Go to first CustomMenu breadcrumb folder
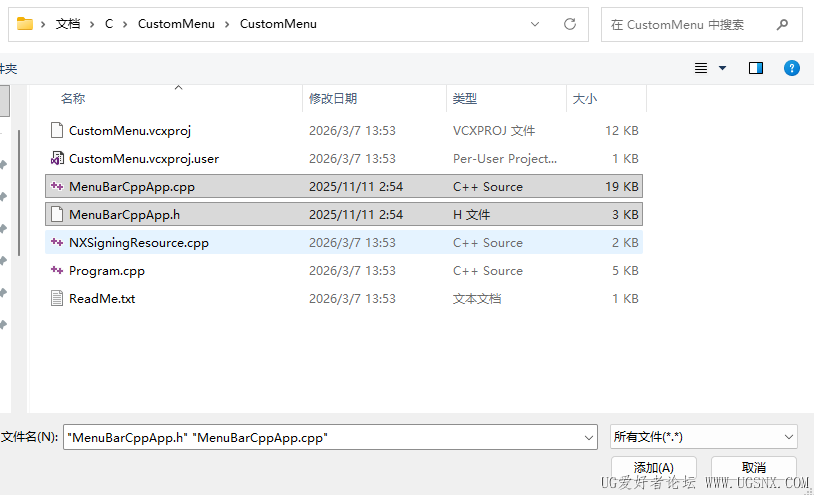This screenshot has width=814, height=495. (176, 24)
